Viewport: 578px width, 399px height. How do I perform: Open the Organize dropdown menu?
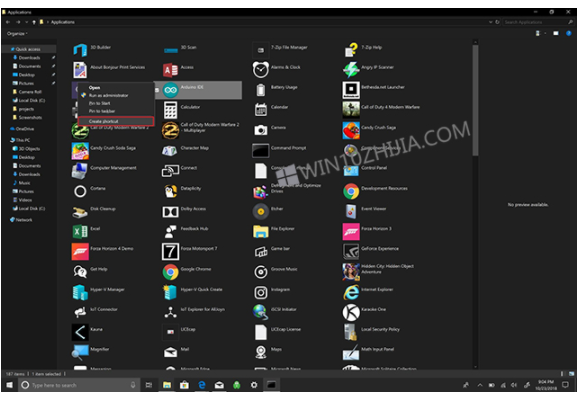17,34
